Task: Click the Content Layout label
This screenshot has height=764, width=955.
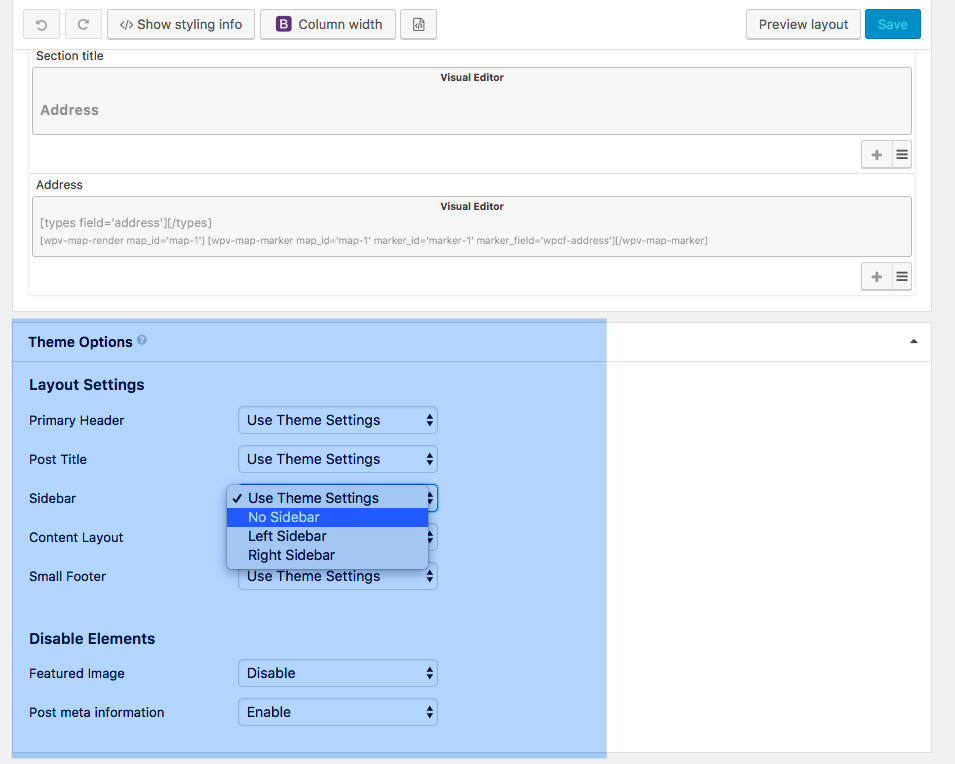Action: 76,537
